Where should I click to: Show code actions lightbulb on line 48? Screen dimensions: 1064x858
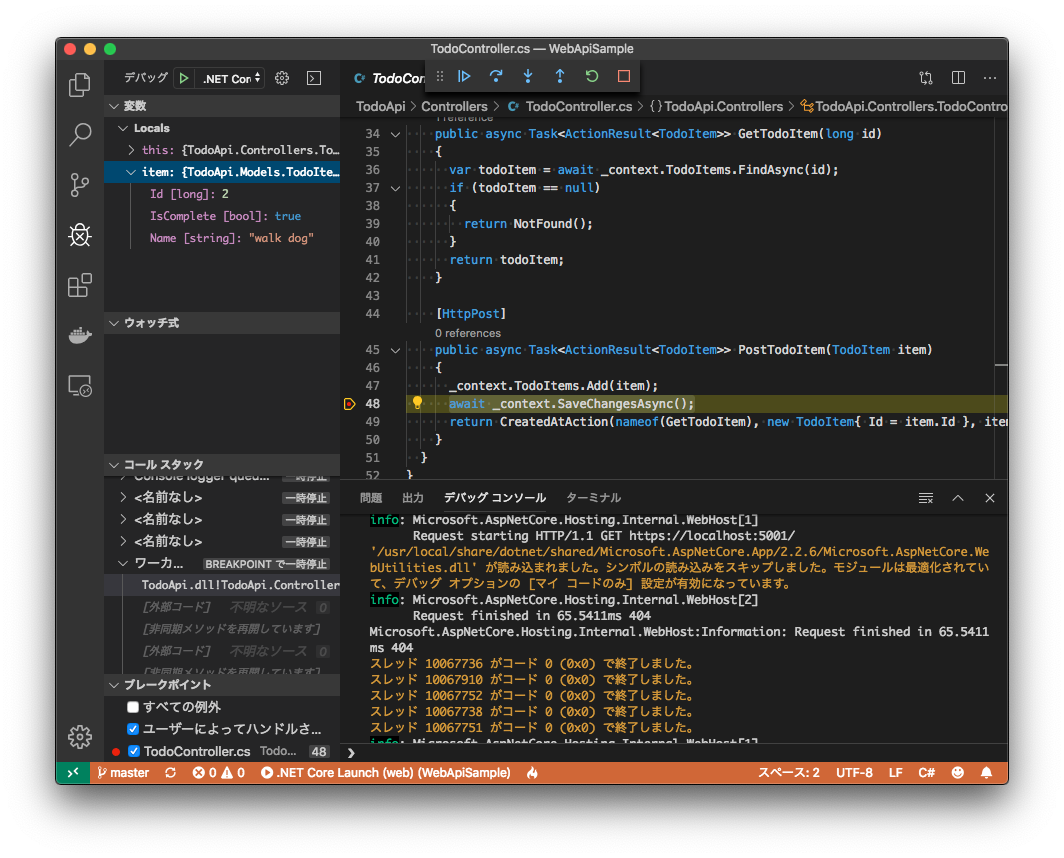coord(417,403)
